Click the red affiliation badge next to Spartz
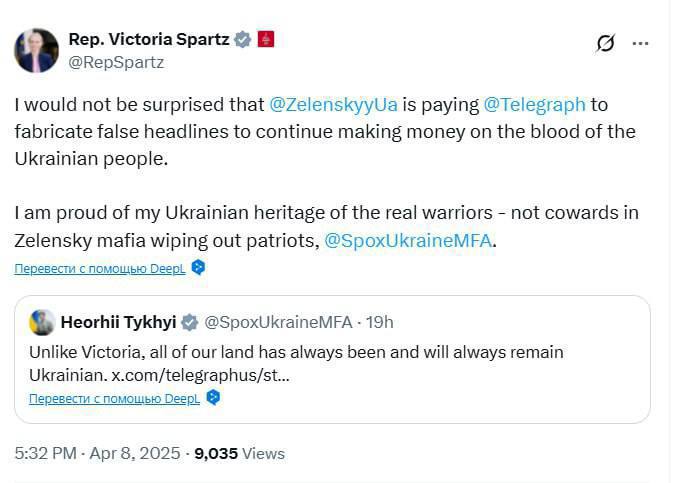 [x=266, y=40]
